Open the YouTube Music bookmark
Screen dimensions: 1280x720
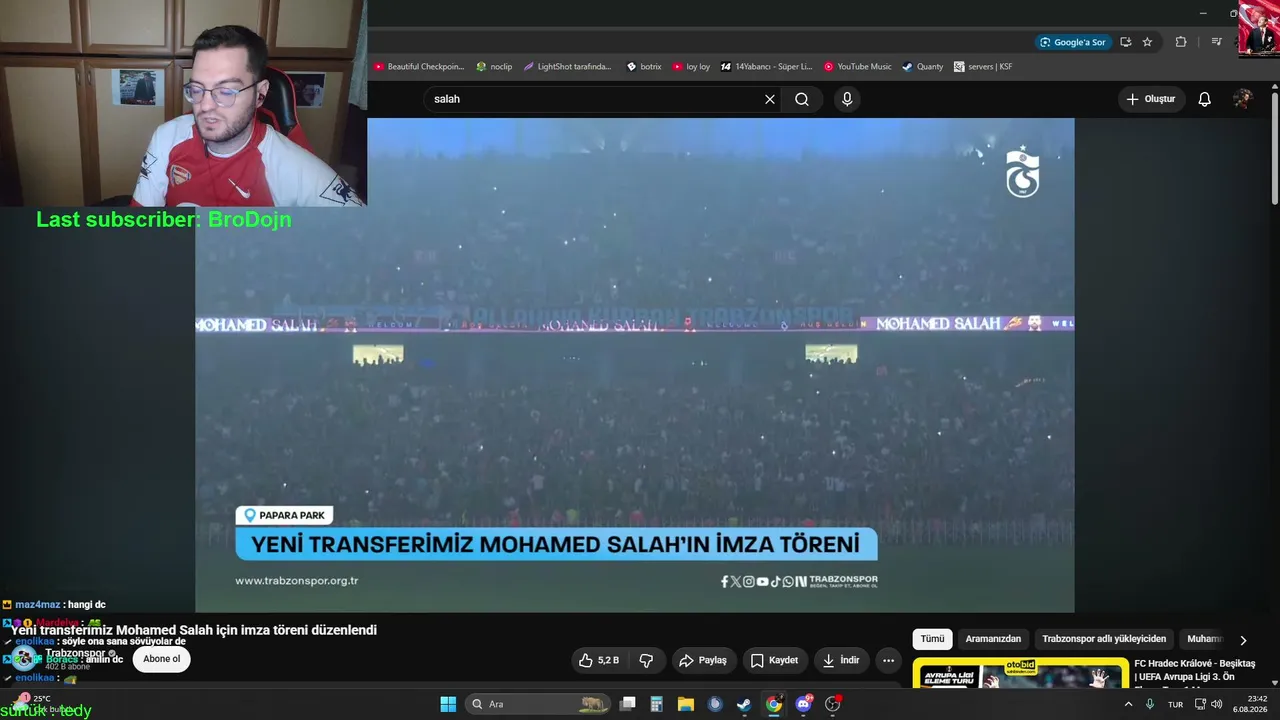click(857, 67)
